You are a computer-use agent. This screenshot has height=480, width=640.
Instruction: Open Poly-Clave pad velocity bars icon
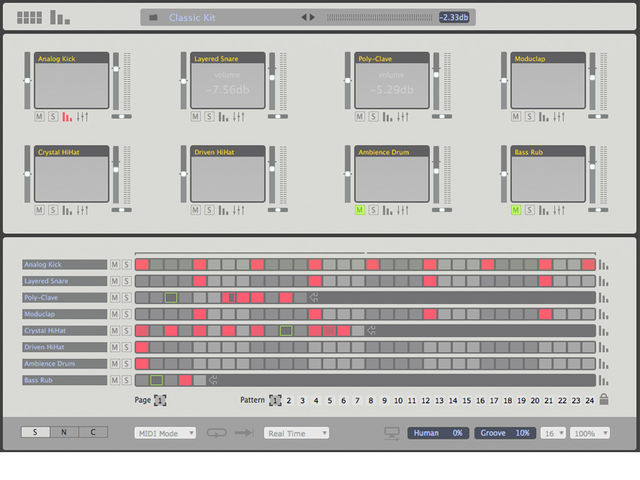pyautogui.click(x=387, y=117)
